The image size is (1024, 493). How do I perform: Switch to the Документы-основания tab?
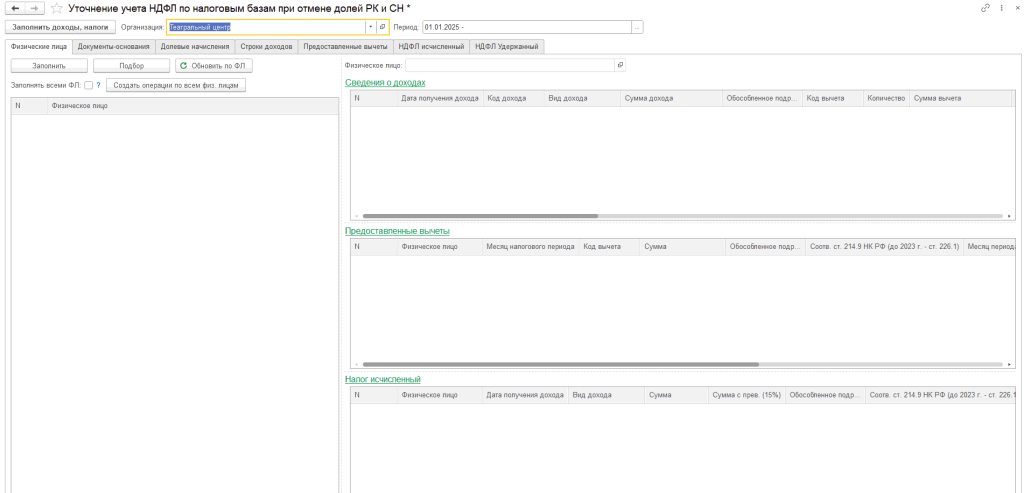(113, 46)
